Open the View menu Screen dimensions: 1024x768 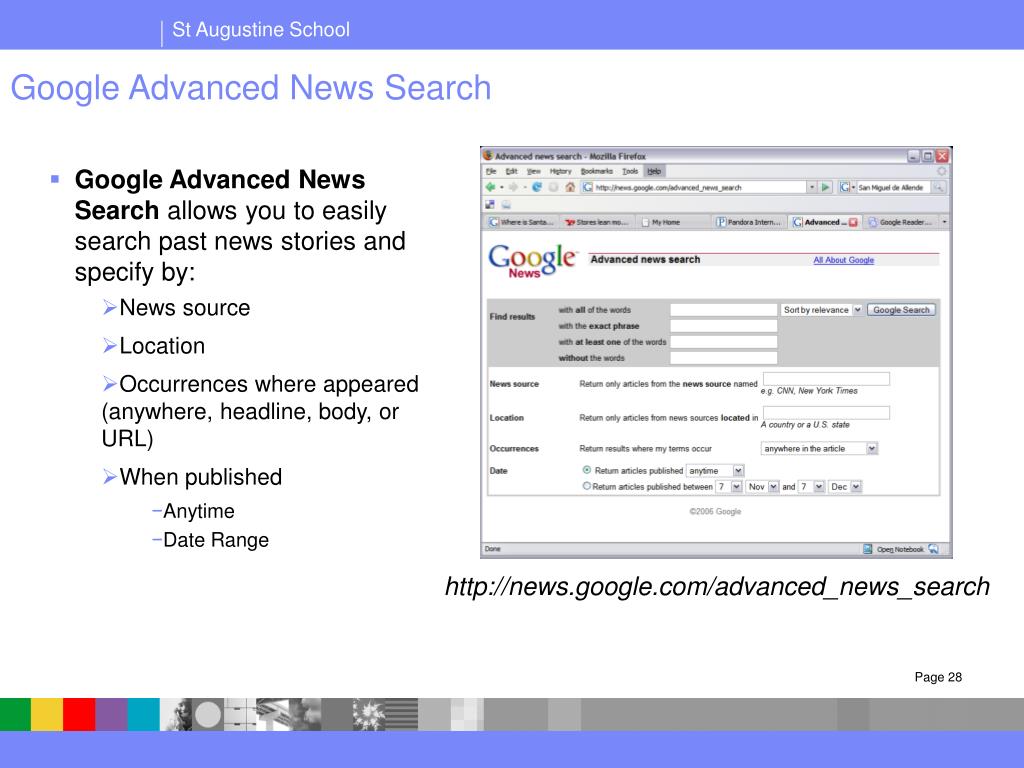[534, 171]
